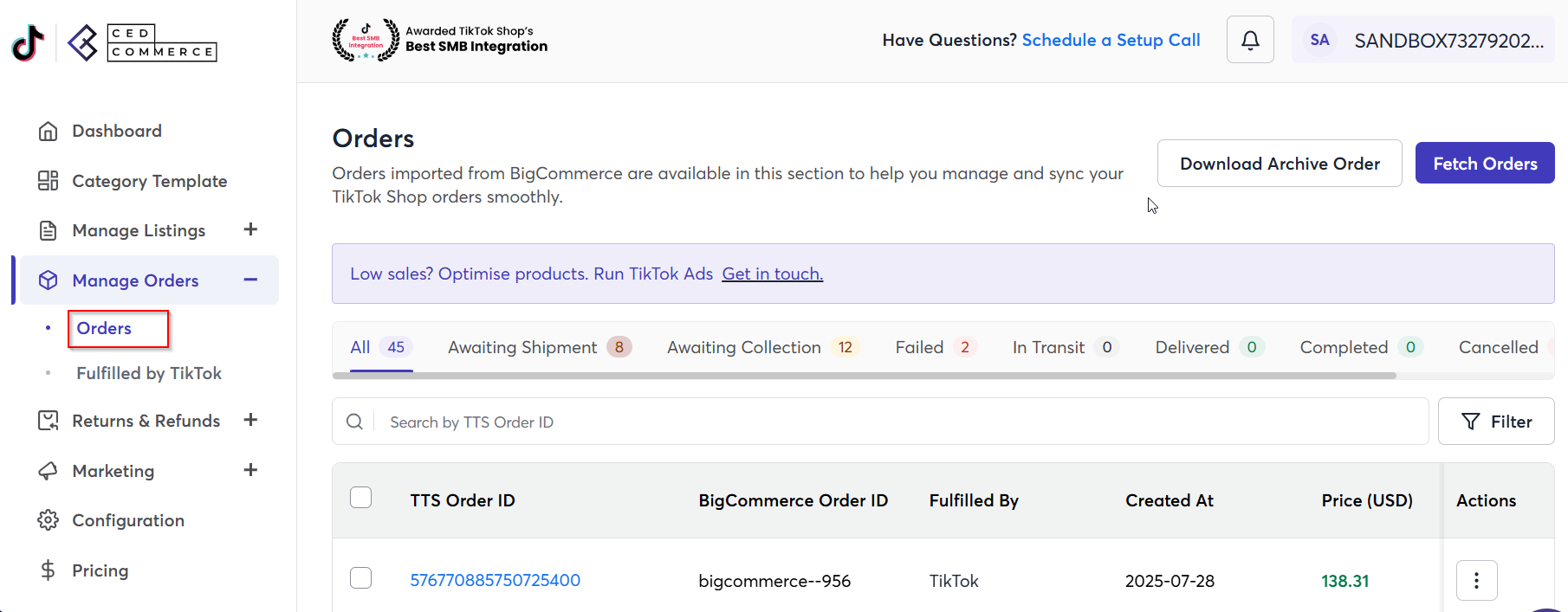This screenshot has height=612, width=1568.
Task: Click the tabs horizontal scrollbar
Action: tap(865, 376)
